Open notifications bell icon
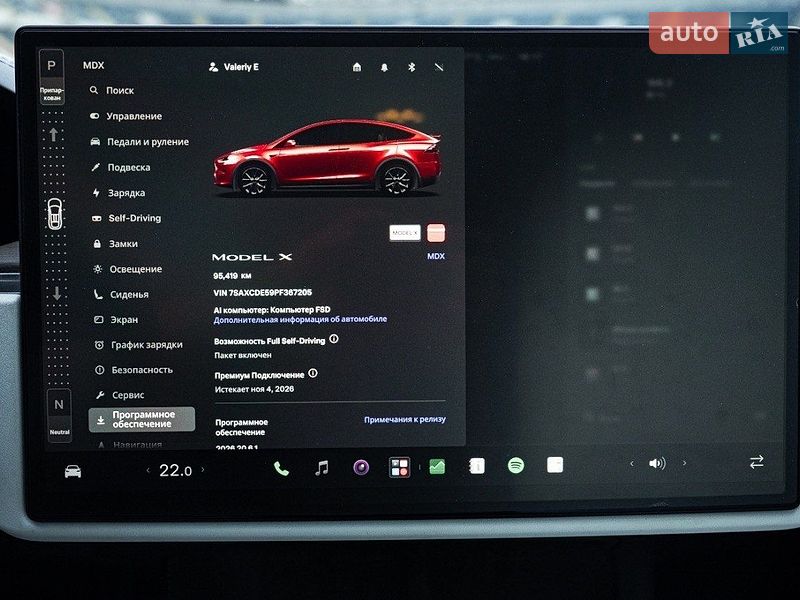Viewport: 800px width, 600px height. (x=384, y=67)
